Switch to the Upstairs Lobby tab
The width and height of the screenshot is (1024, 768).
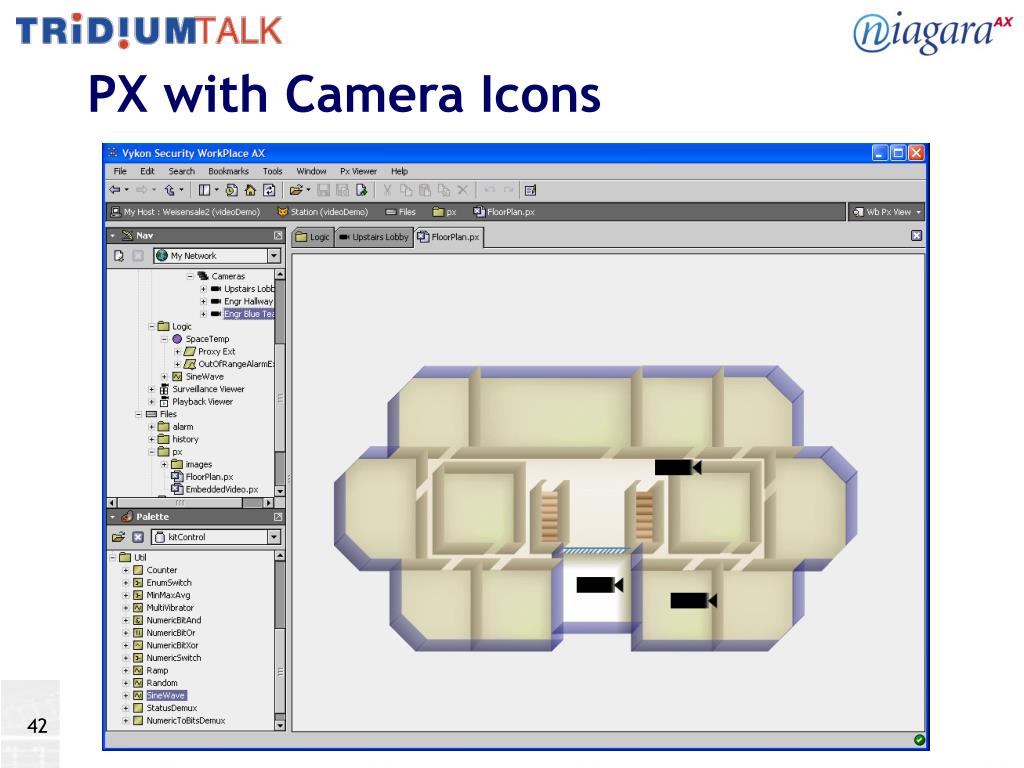[374, 237]
